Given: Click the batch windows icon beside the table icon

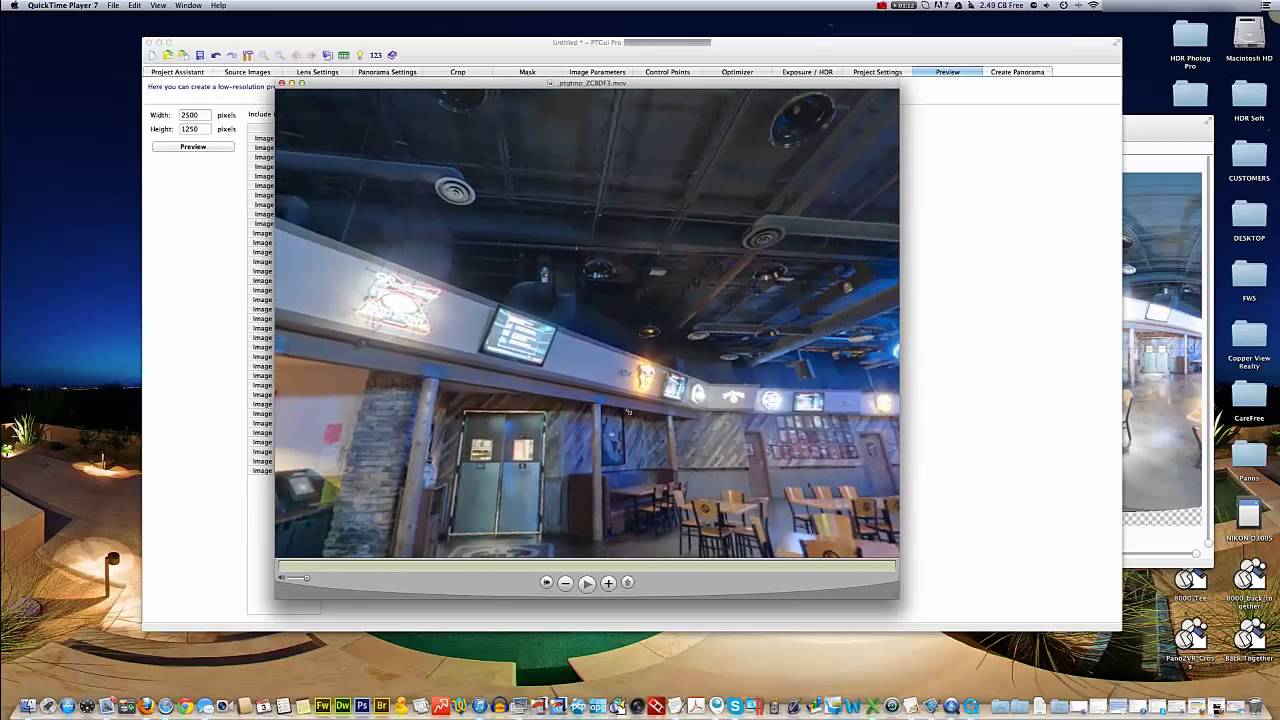Looking at the screenshot, I should click(x=328, y=55).
